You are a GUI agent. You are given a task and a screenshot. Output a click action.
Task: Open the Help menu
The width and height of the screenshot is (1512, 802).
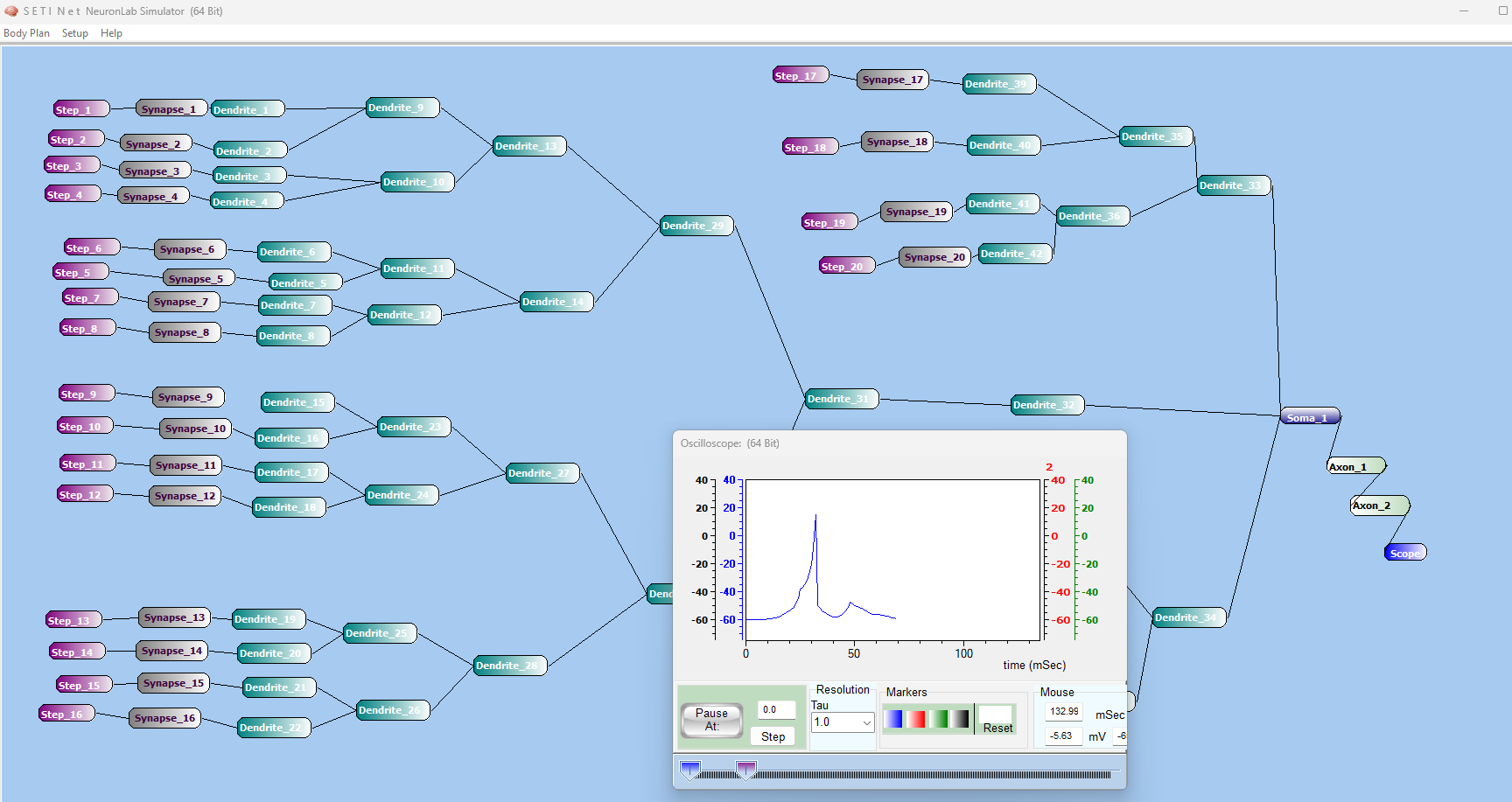[x=111, y=33]
